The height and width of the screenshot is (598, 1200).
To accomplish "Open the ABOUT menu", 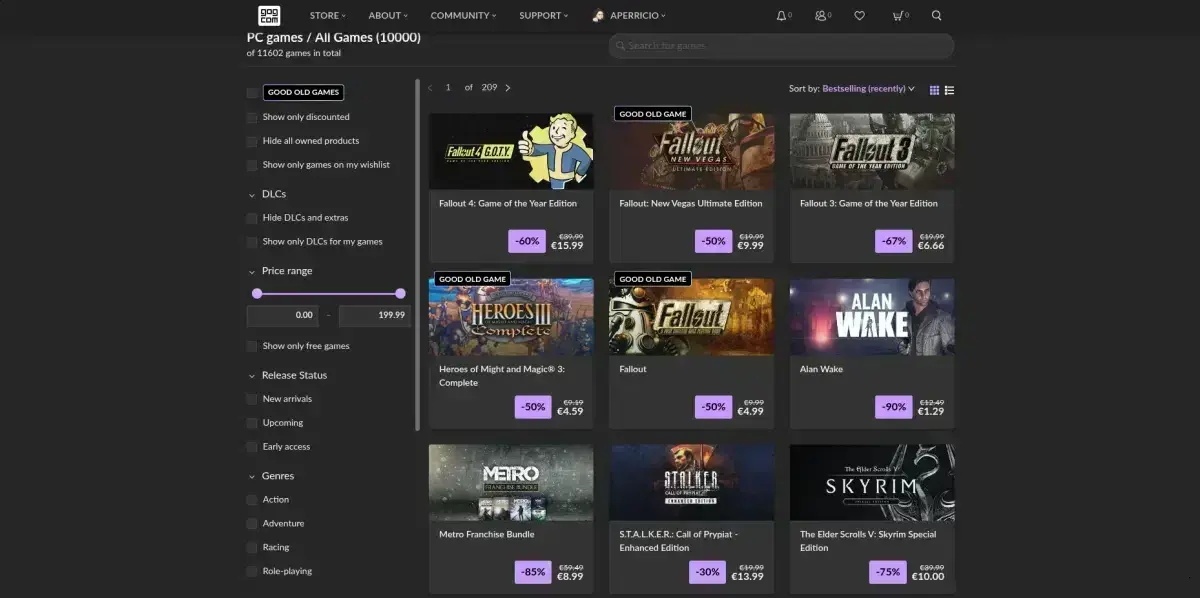I will 389,16.
